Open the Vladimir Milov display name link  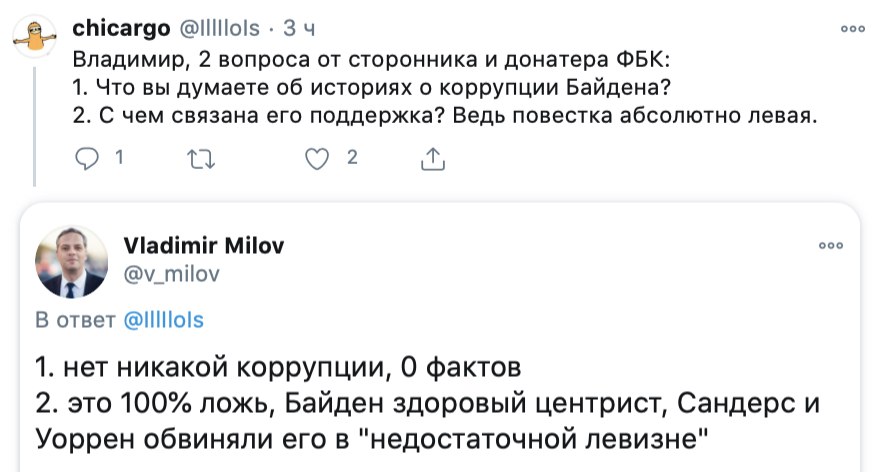(202, 246)
